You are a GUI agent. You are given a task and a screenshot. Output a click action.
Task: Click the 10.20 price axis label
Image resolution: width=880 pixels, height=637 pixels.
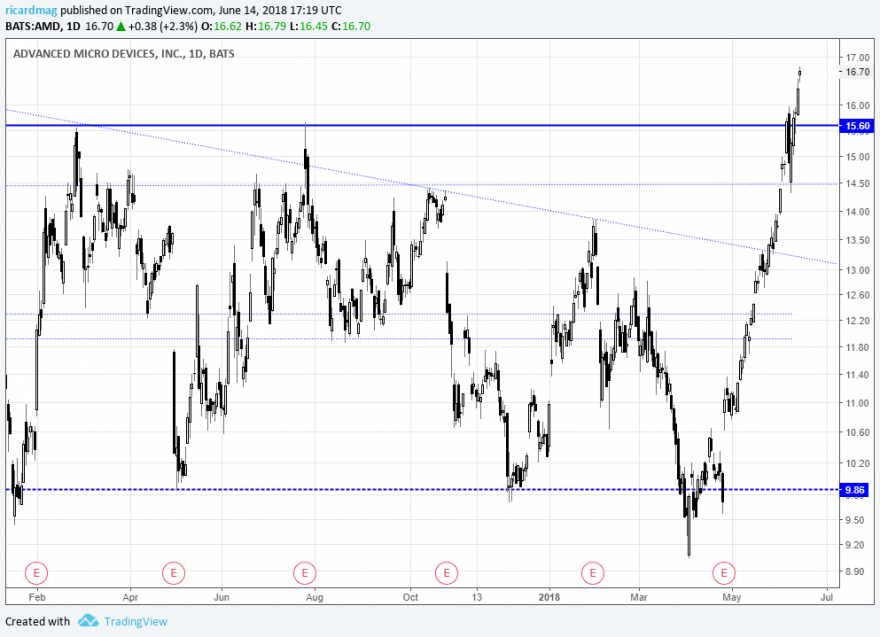tap(857, 463)
